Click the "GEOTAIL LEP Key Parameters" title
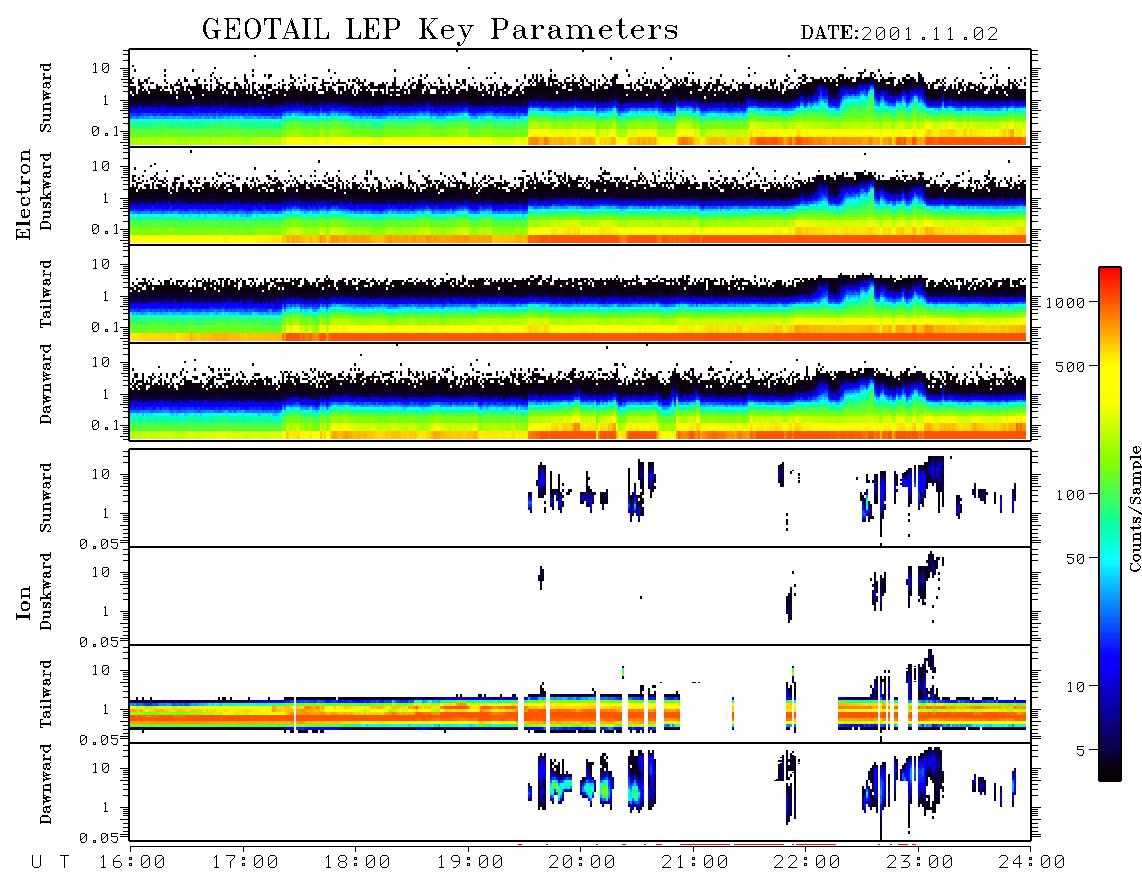 [x=440, y=30]
